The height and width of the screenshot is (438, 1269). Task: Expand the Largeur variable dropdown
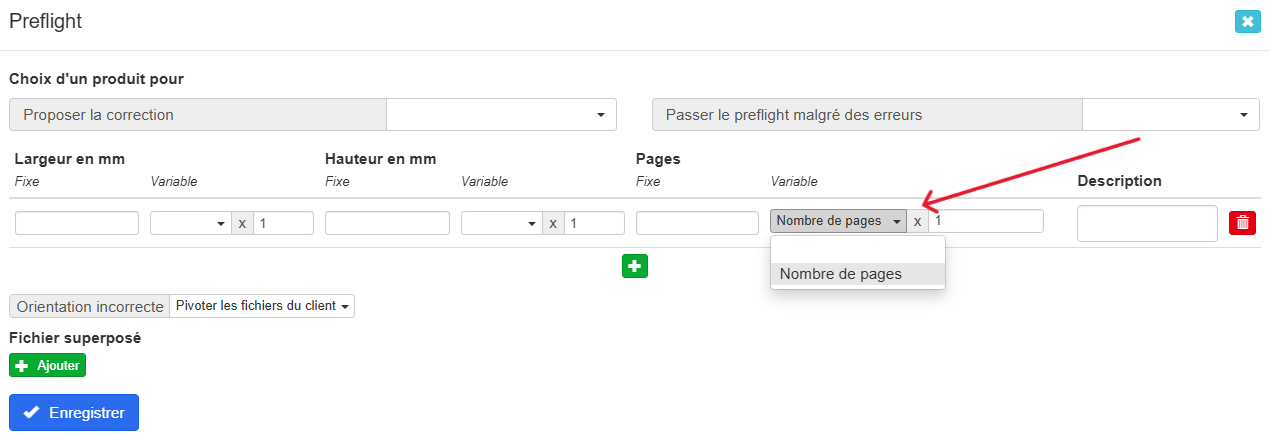coord(191,223)
